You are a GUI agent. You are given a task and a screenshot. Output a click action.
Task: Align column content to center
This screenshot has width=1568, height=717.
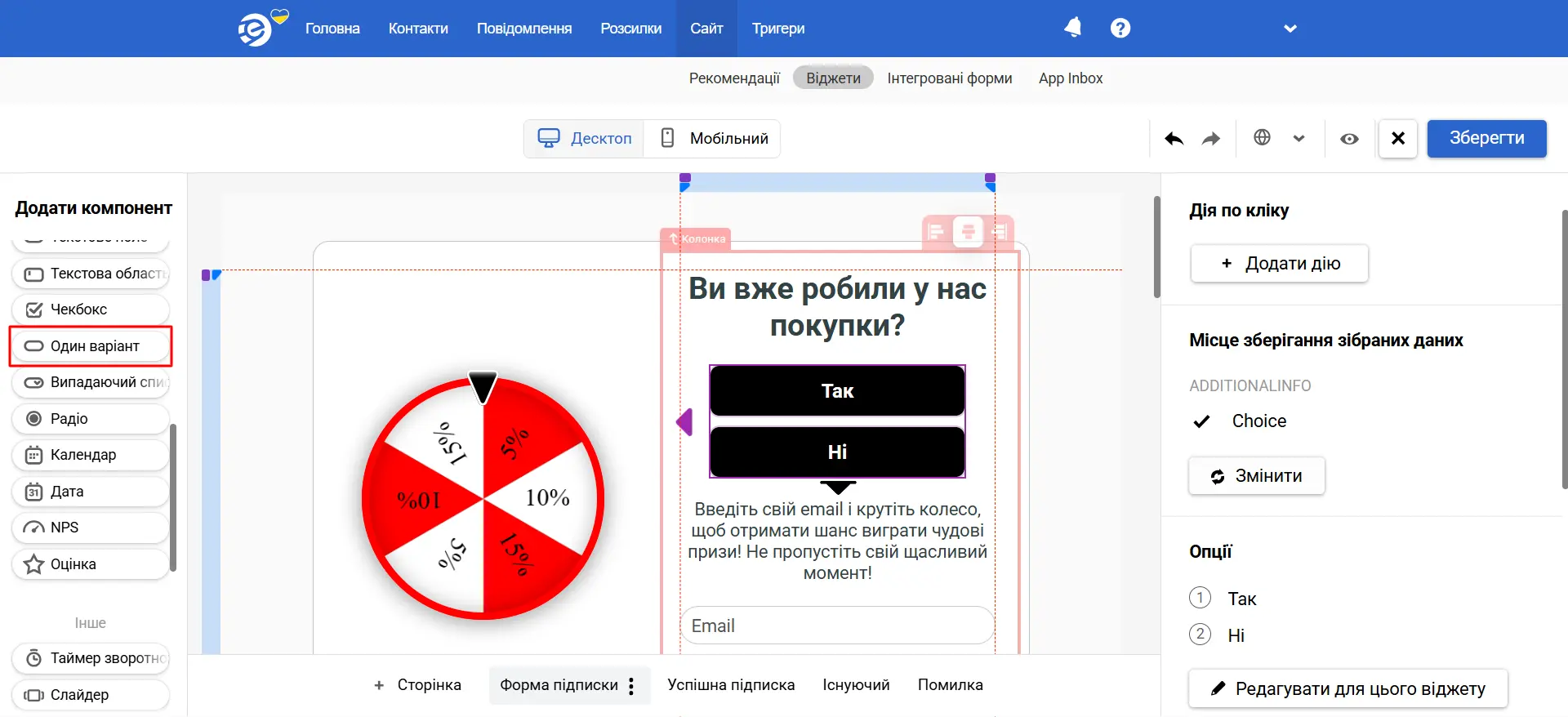(x=968, y=232)
